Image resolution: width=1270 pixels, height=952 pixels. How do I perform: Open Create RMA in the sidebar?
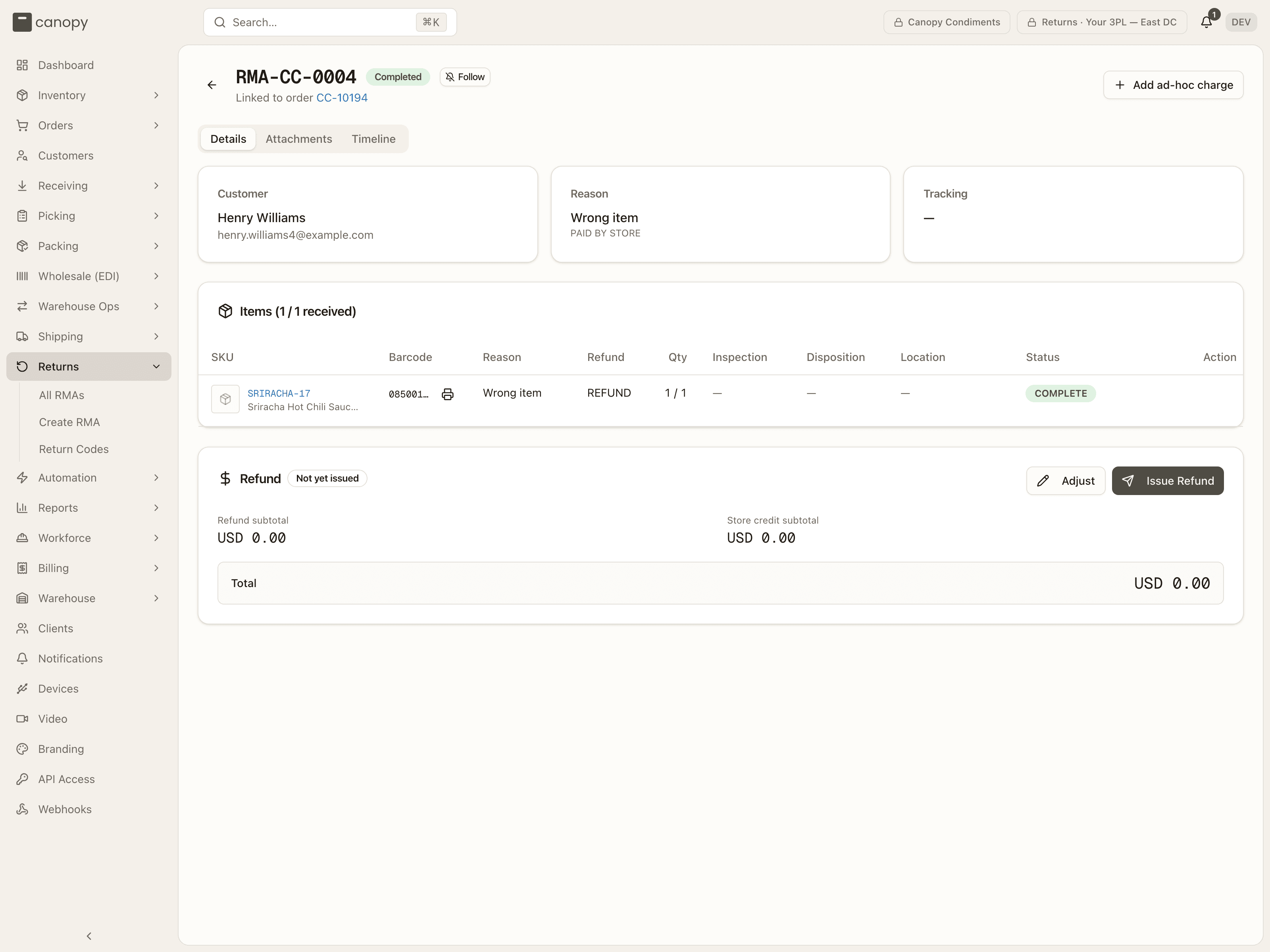click(69, 422)
